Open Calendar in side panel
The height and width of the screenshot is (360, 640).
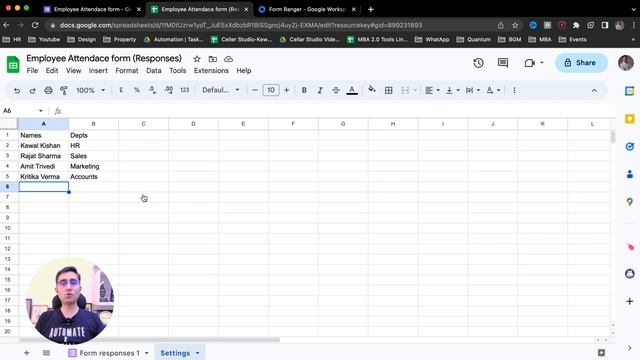tap(630, 91)
